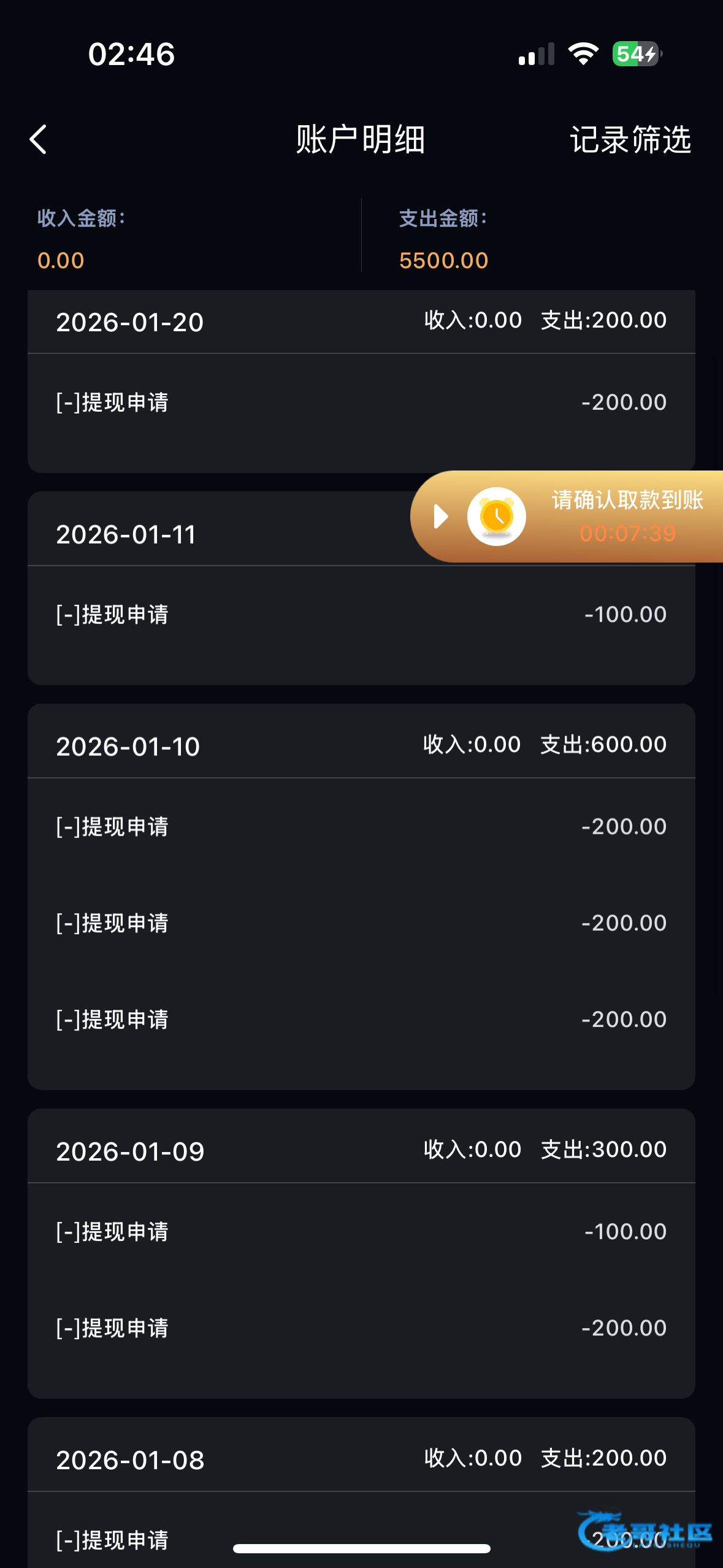Expand the floating banner arrow
This screenshot has height=1568, width=723.
[440, 517]
